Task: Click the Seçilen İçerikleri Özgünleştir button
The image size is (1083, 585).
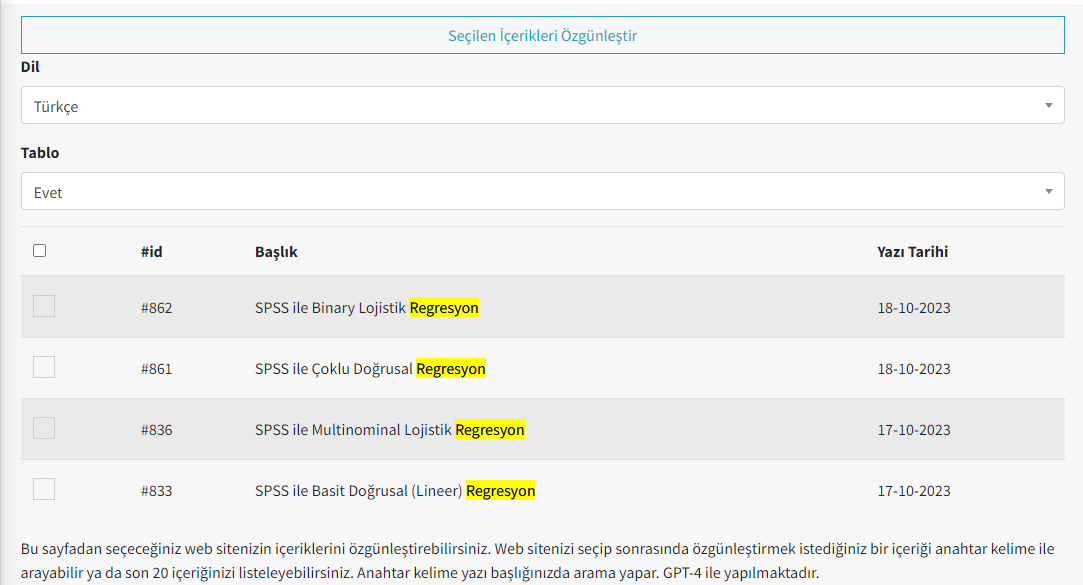Action: 542,35
